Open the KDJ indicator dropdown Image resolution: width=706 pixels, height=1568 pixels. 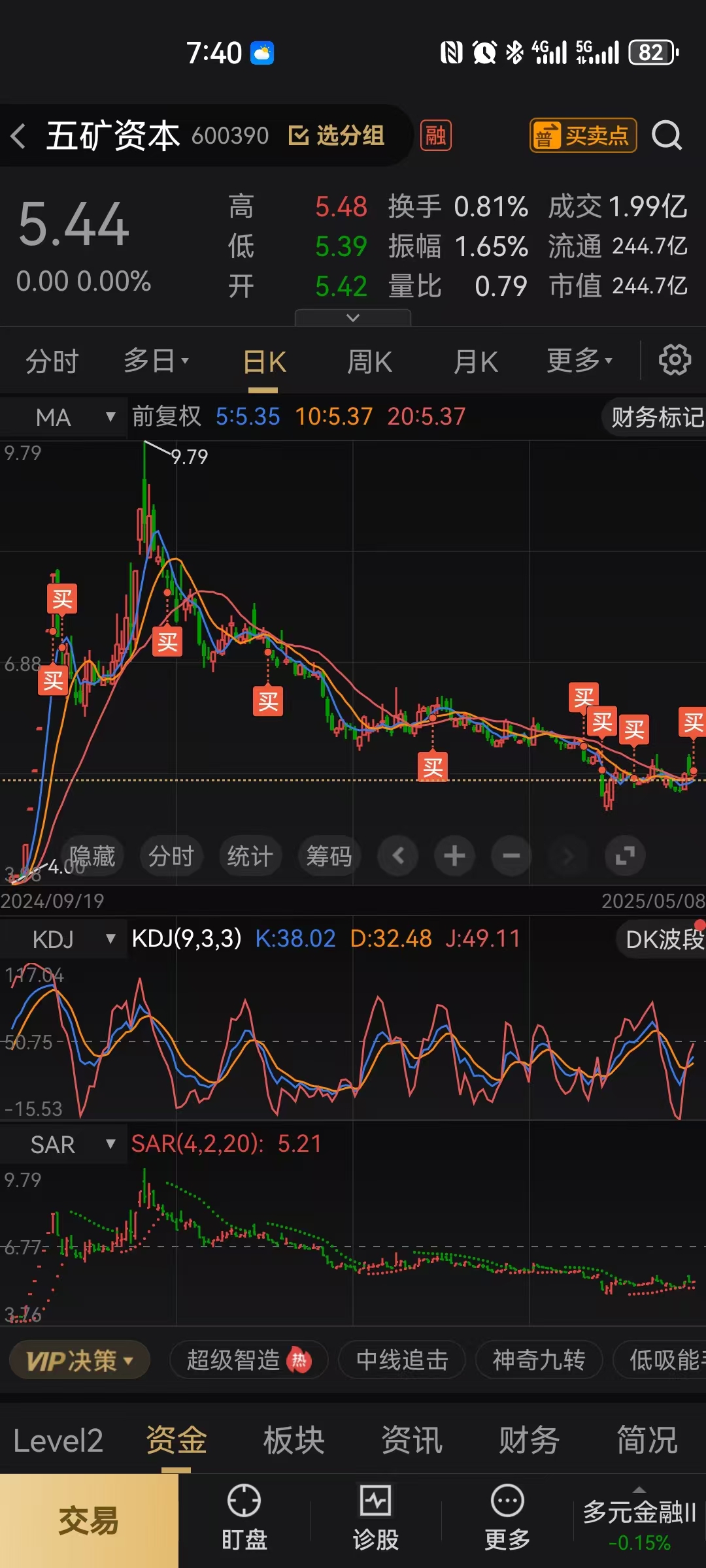click(63, 939)
